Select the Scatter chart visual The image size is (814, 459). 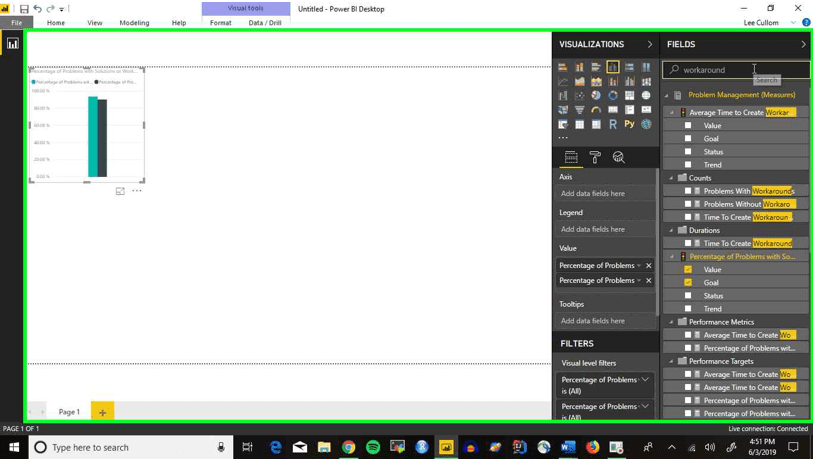tap(579, 96)
